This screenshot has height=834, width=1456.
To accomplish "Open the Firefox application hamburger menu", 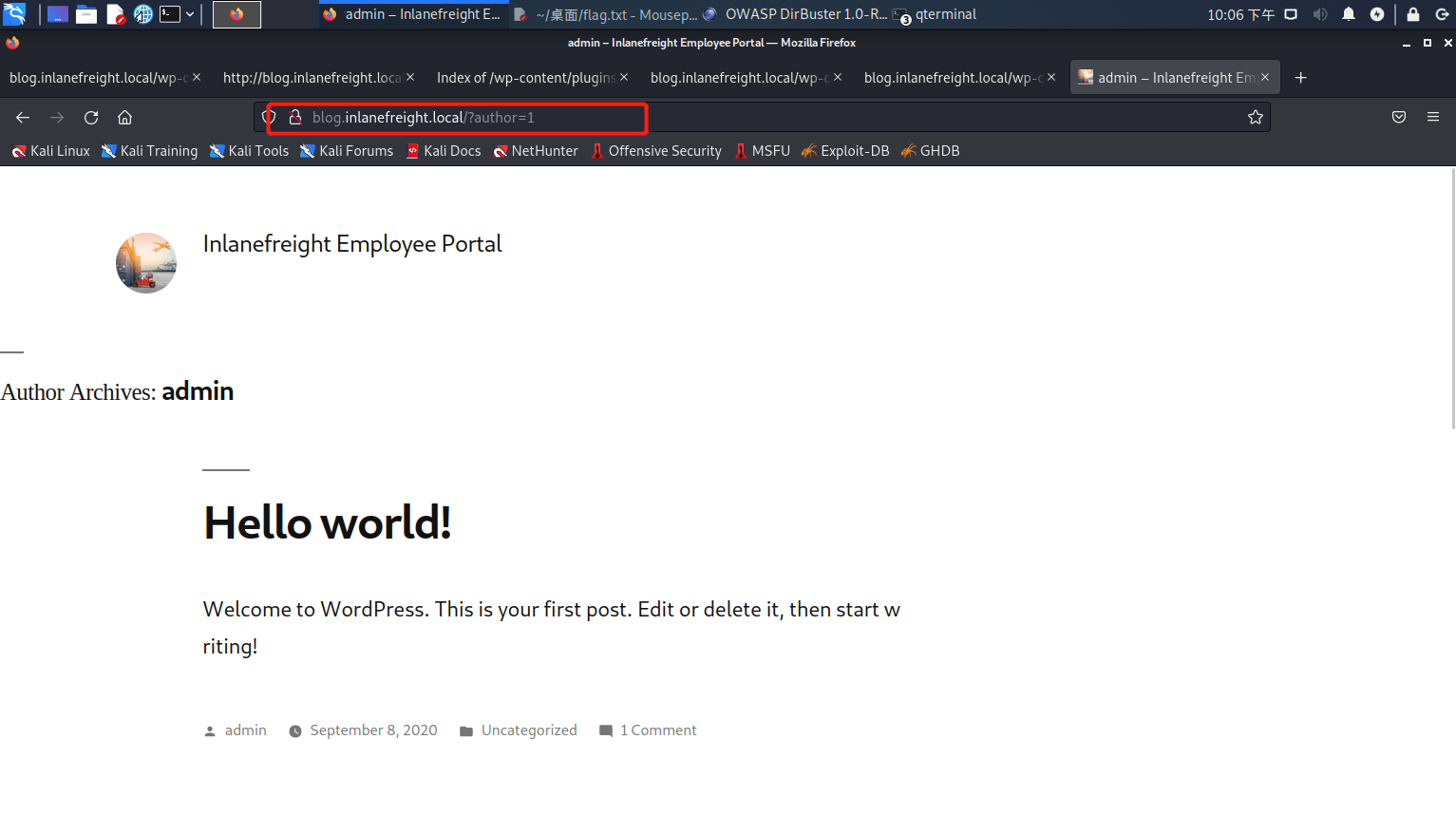I will (x=1433, y=118).
